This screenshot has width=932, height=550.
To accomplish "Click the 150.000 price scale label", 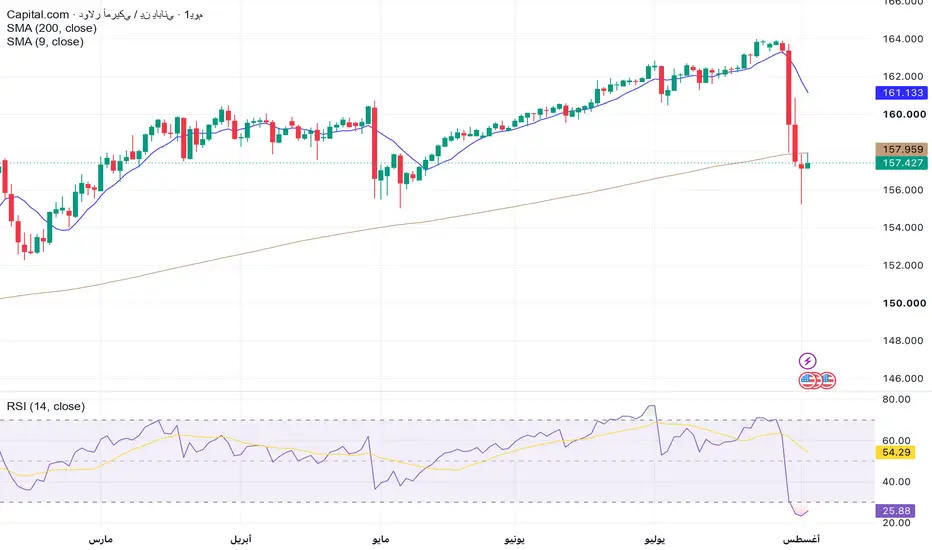I will tap(903, 303).
